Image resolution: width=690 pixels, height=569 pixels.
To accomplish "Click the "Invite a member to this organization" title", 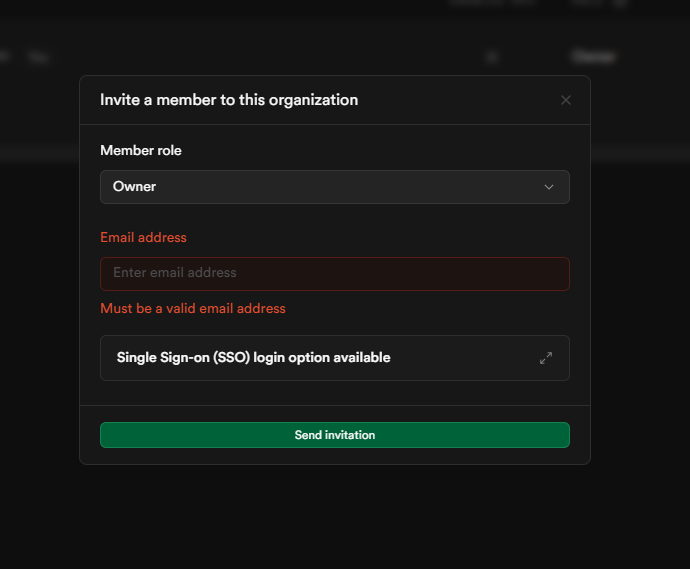I will 229,100.
